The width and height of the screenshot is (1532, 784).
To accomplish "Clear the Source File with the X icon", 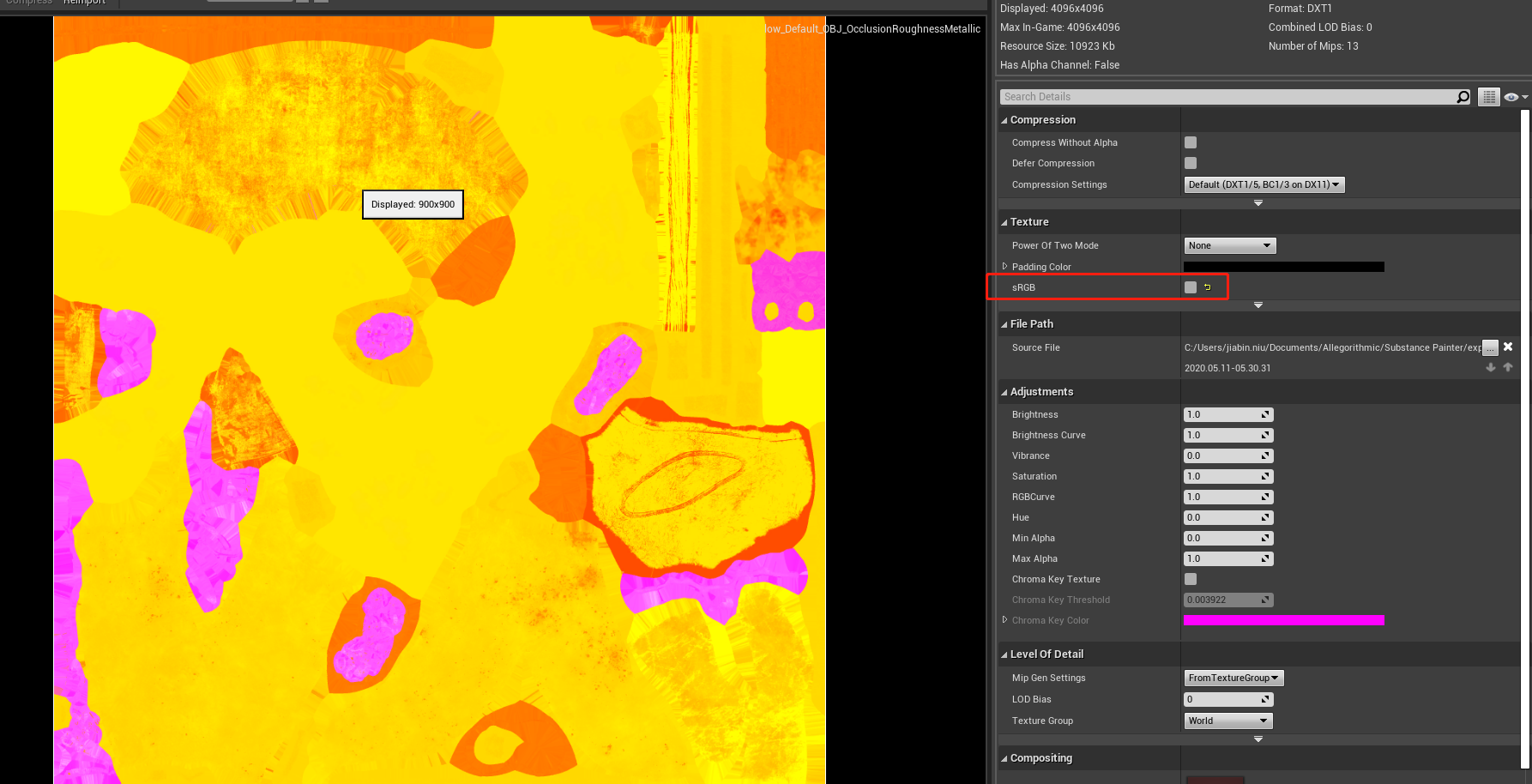I will click(x=1507, y=347).
